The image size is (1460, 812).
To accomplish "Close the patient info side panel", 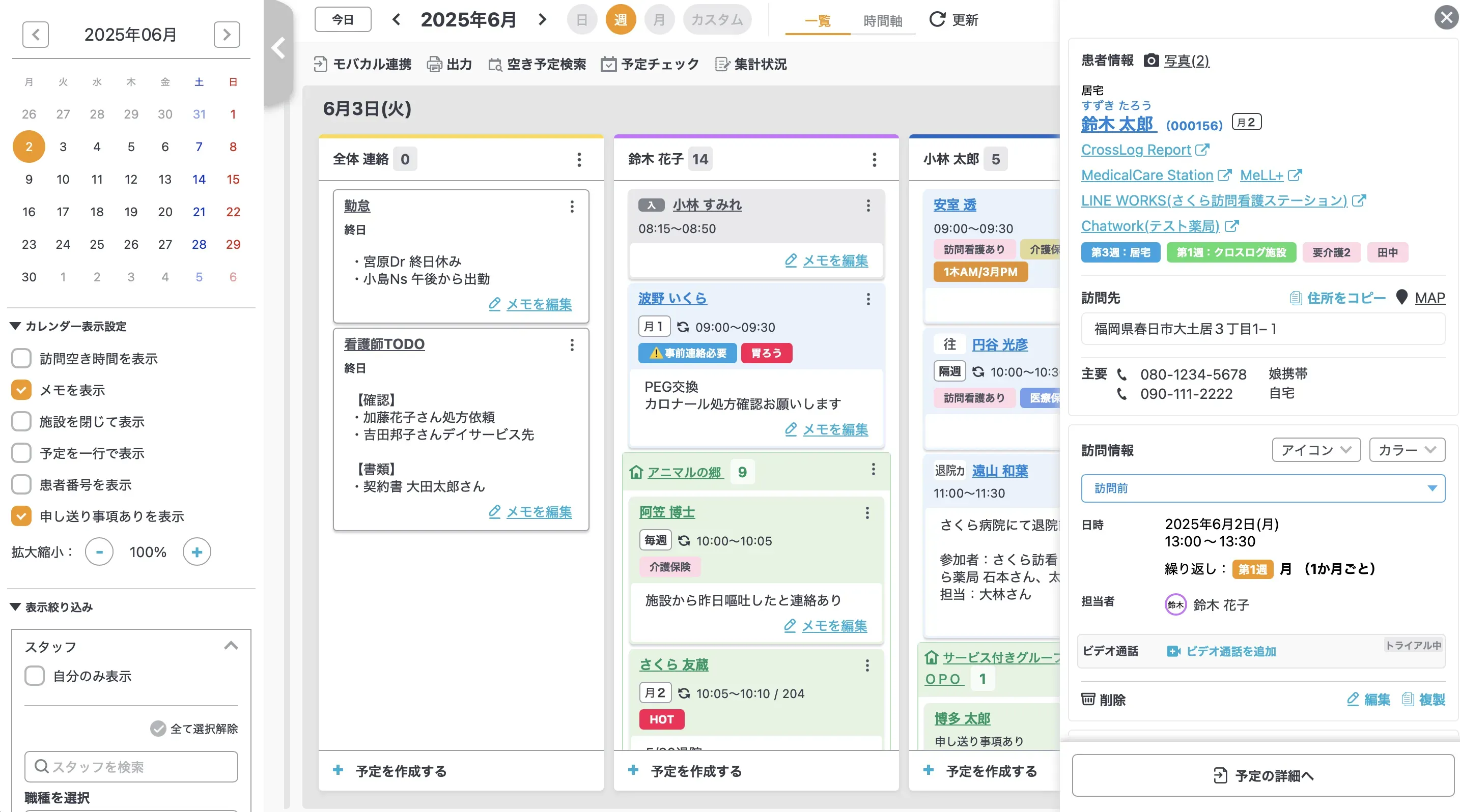I will coord(1446,18).
